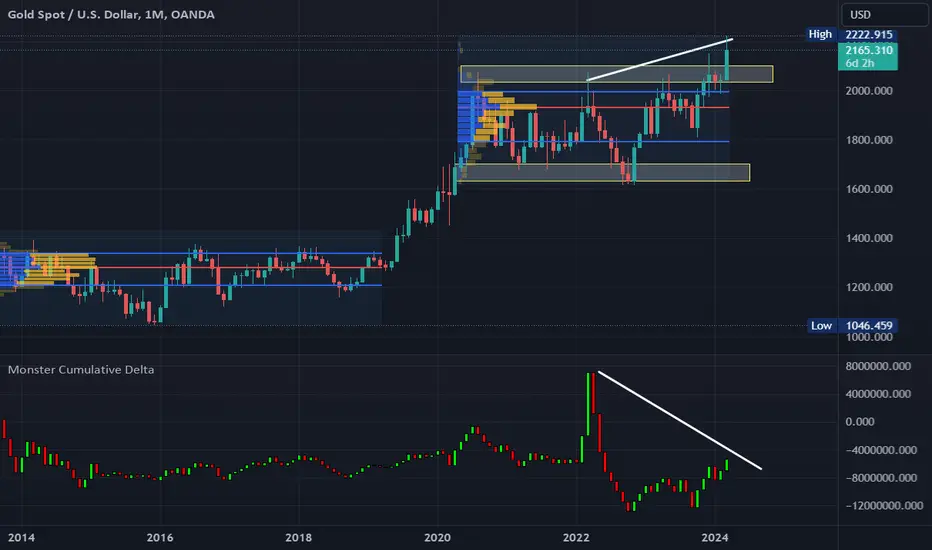The height and width of the screenshot is (550, 932).
Task: Click the 1200.000 price axis value
Action: 868,287
